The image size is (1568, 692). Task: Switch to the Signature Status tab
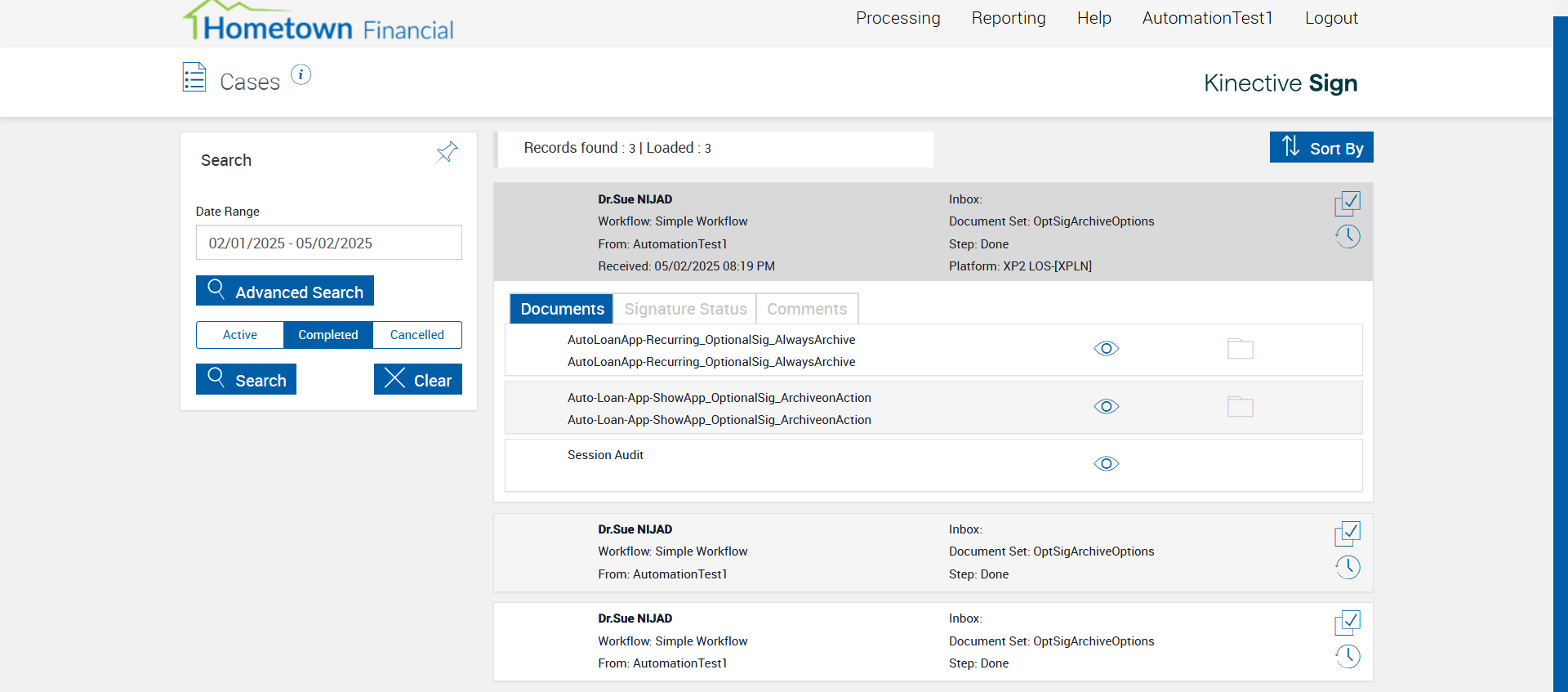(685, 309)
